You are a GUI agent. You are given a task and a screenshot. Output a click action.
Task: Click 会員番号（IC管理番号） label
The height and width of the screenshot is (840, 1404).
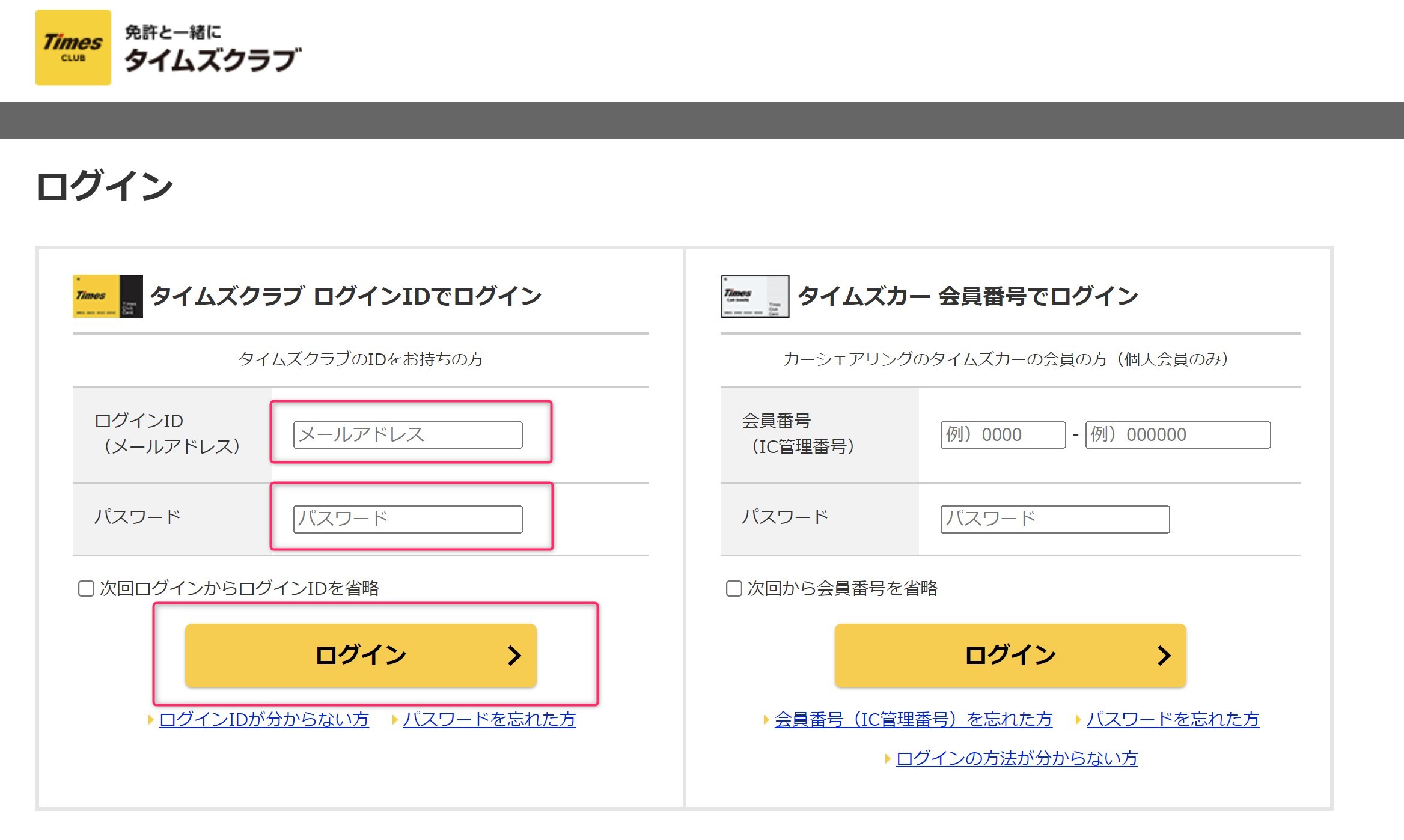pyautogui.click(x=798, y=434)
